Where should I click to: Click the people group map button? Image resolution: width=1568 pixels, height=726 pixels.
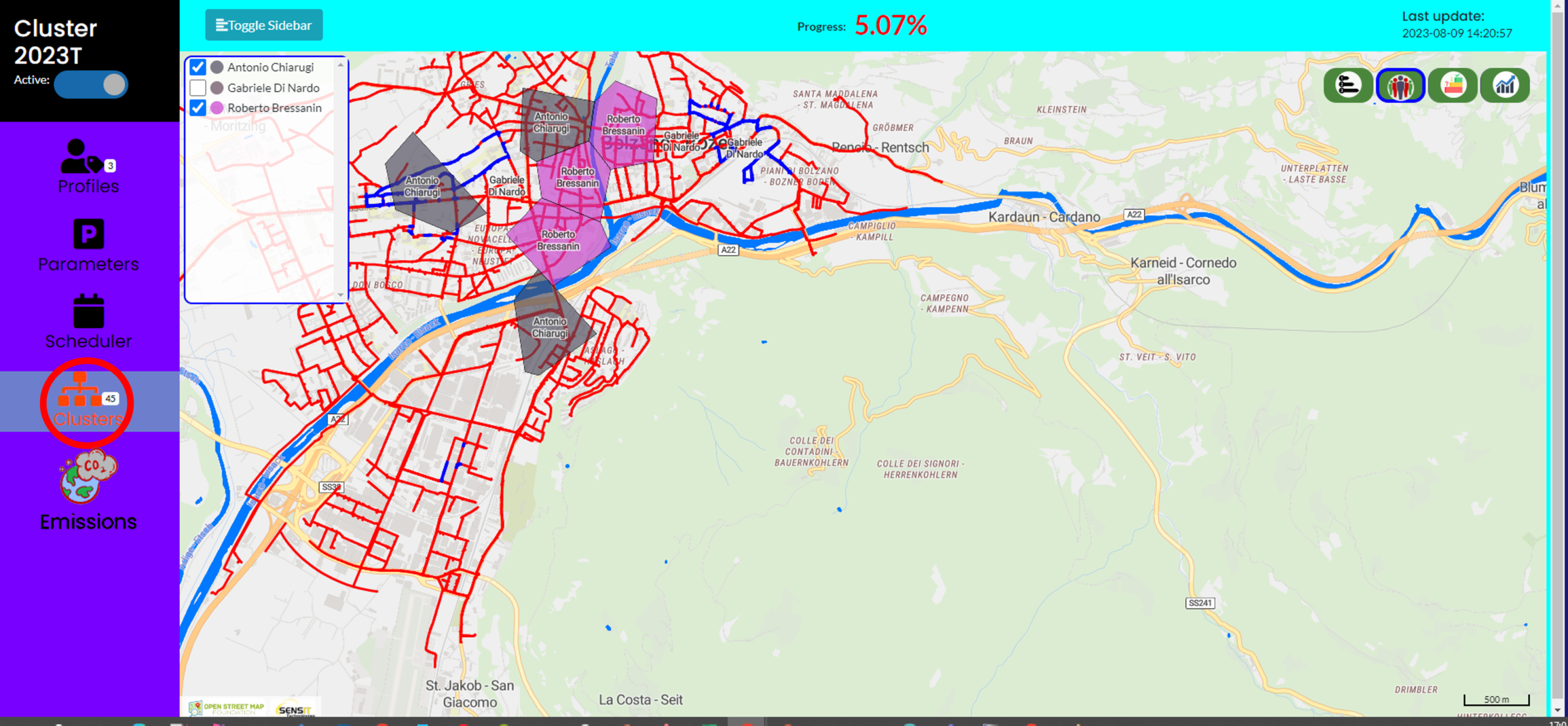pyautogui.click(x=1400, y=85)
